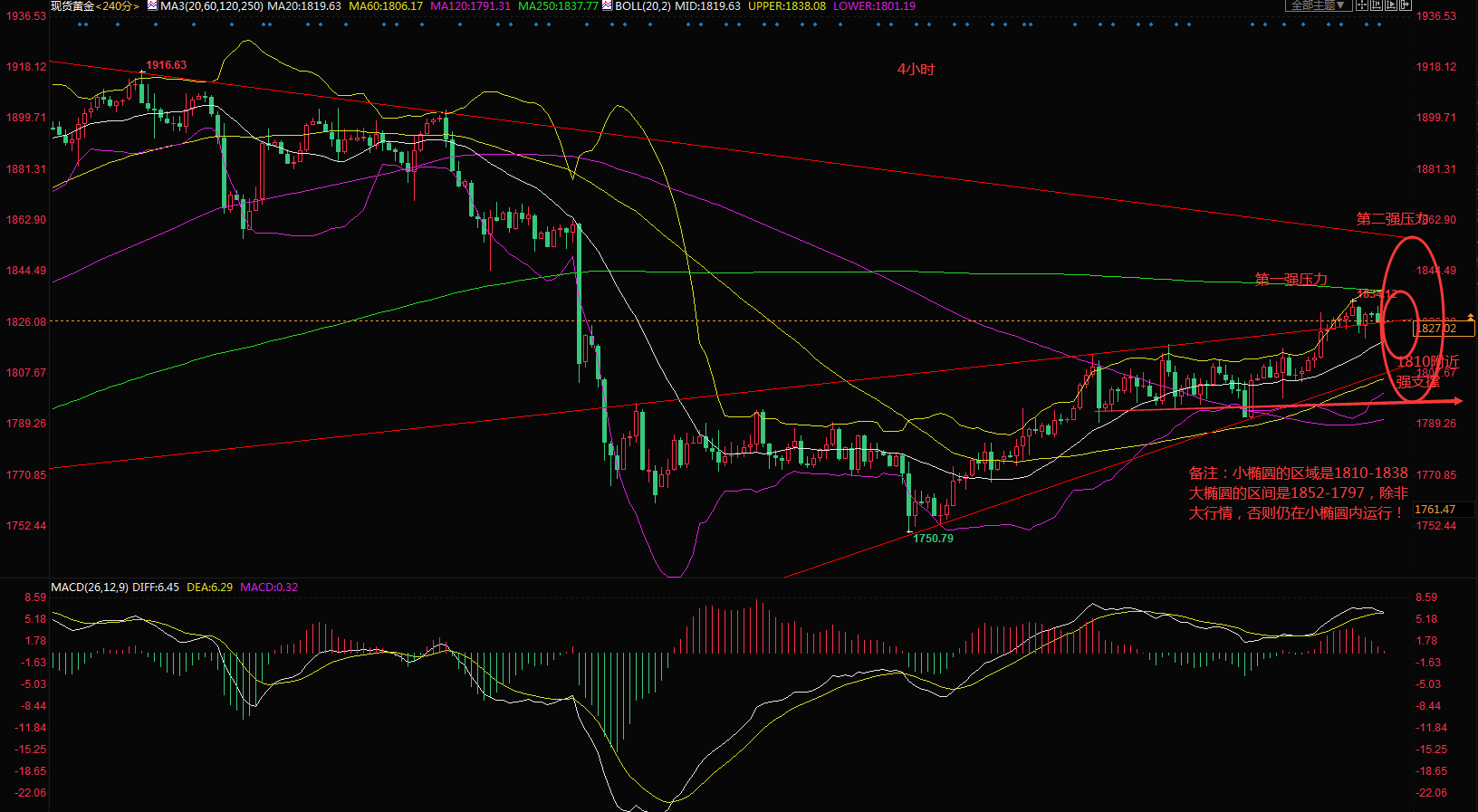Click the 8.59 label on left MACD axis
Screen dimensions: 1478x812
(x=35, y=597)
